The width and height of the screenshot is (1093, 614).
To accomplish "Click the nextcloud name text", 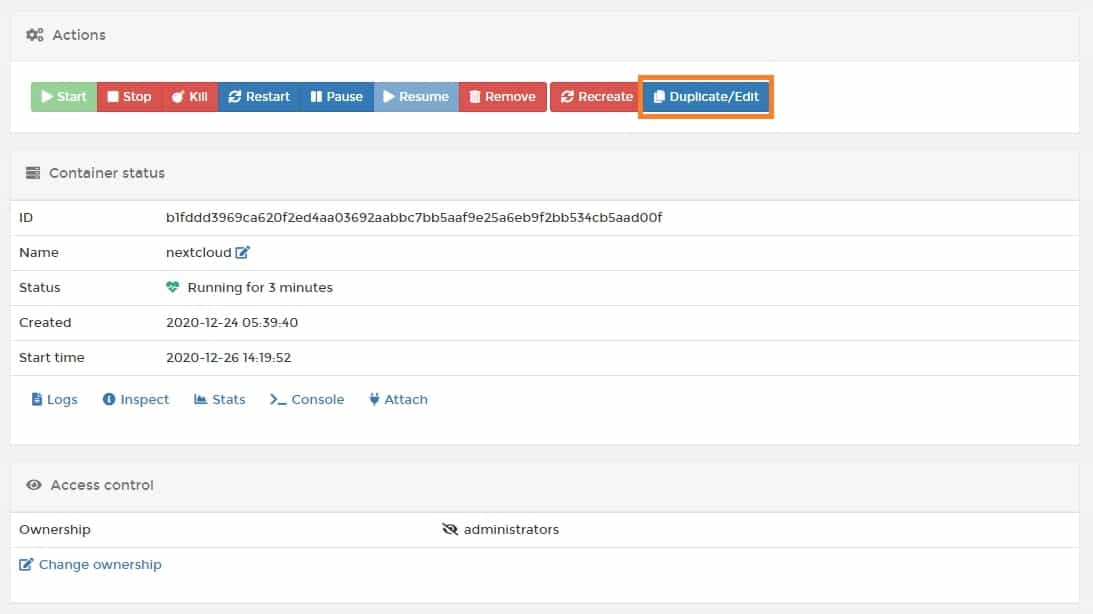I will coord(199,252).
